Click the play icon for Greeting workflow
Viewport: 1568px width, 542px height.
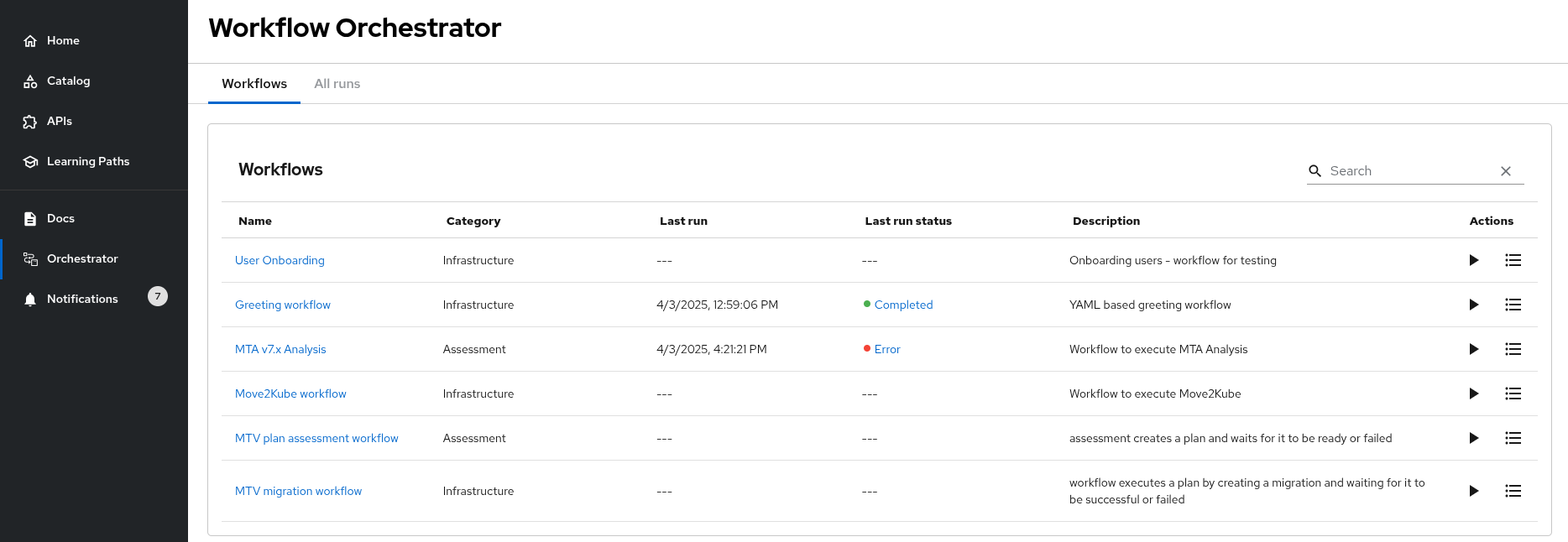[1473, 305]
